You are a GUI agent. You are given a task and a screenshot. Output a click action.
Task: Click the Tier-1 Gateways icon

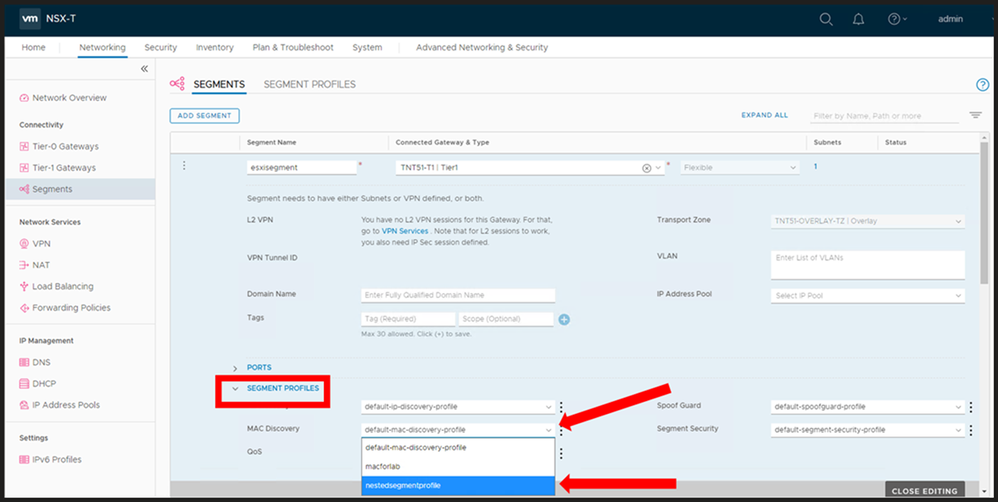tap(24, 168)
